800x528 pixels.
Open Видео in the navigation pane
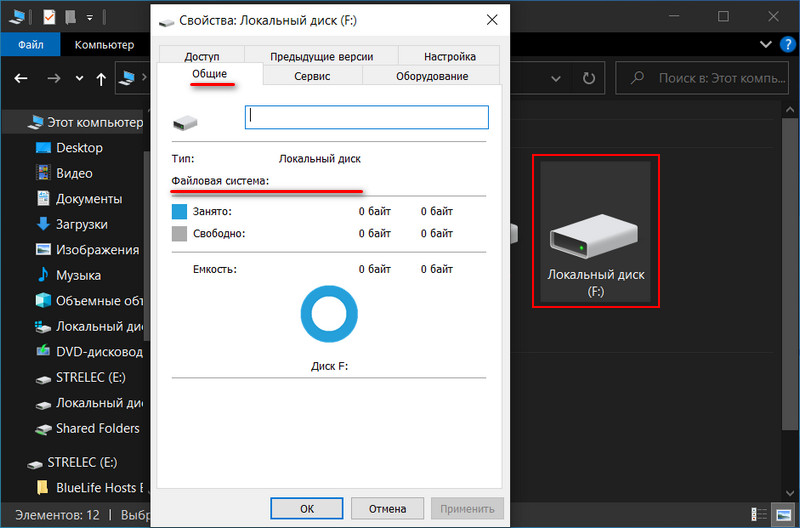(74, 173)
